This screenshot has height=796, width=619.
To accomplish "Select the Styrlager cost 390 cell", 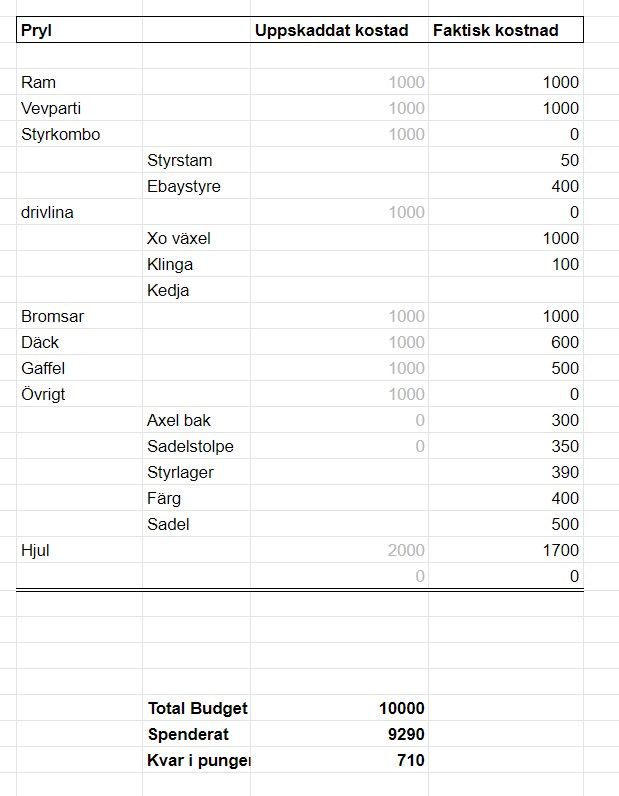I will pos(506,472).
